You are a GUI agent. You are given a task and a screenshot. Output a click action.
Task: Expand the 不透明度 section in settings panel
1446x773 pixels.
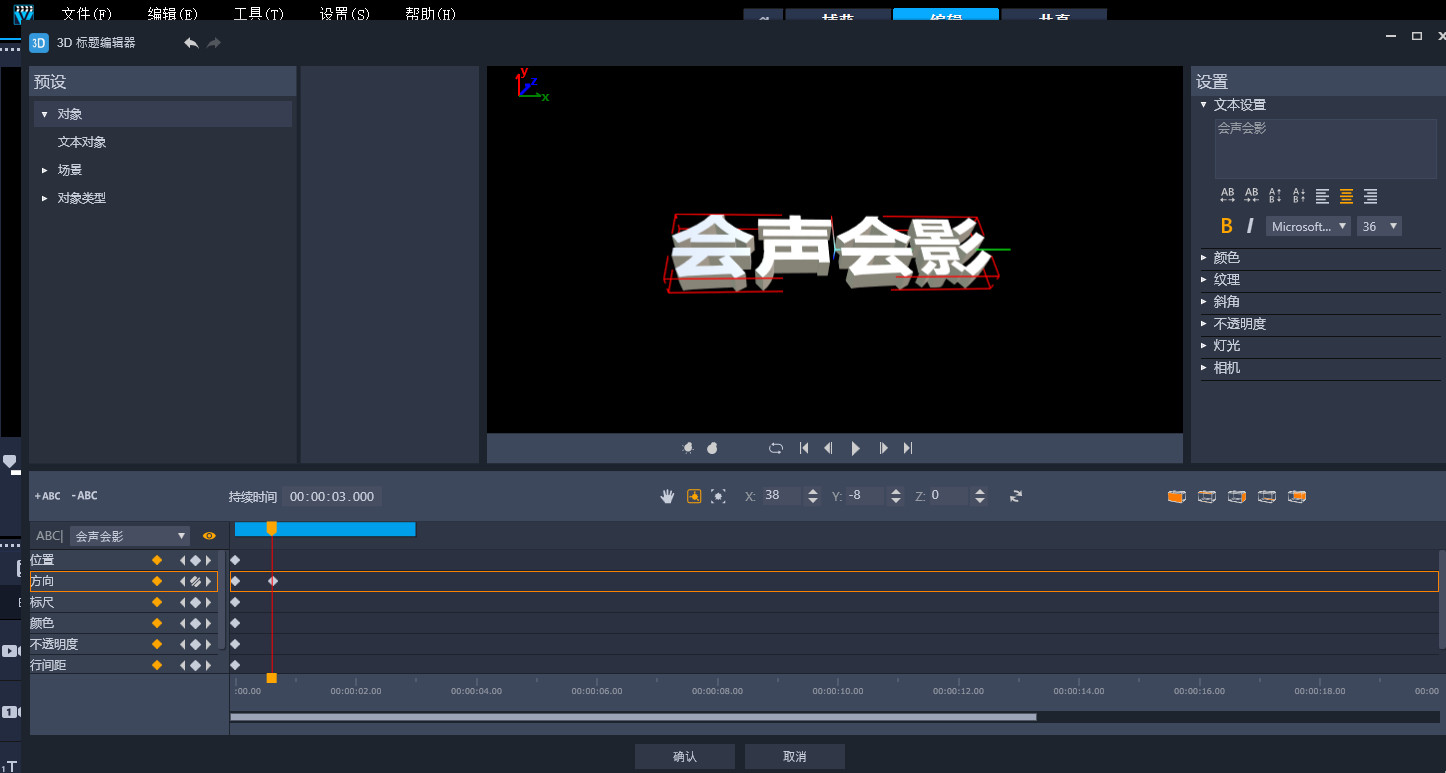(x=1204, y=324)
